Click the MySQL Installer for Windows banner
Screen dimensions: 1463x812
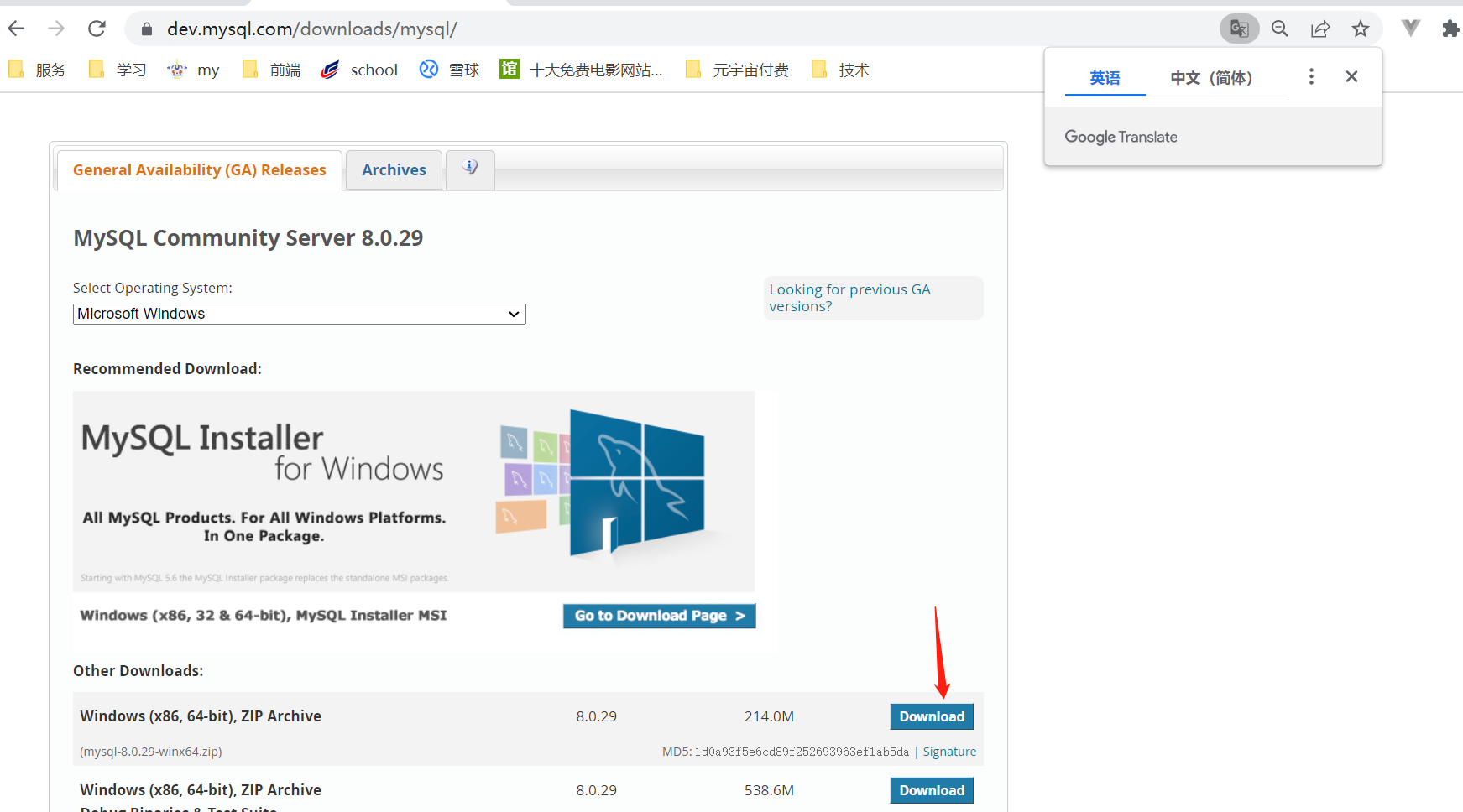coord(414,492)
